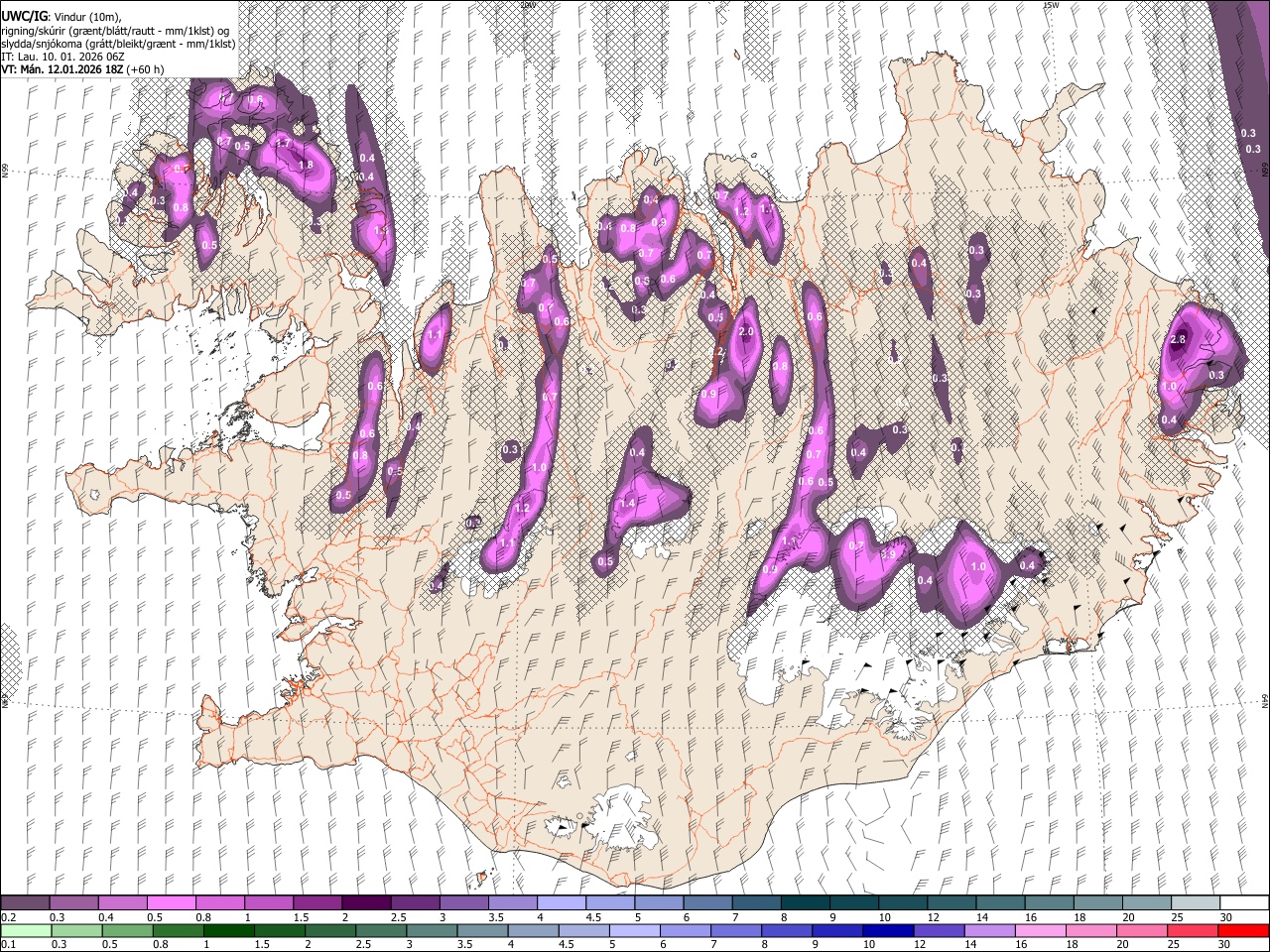Click the 'slydda/snjókoma' legend description line
Screen dimensions: 1270x952
118,44
